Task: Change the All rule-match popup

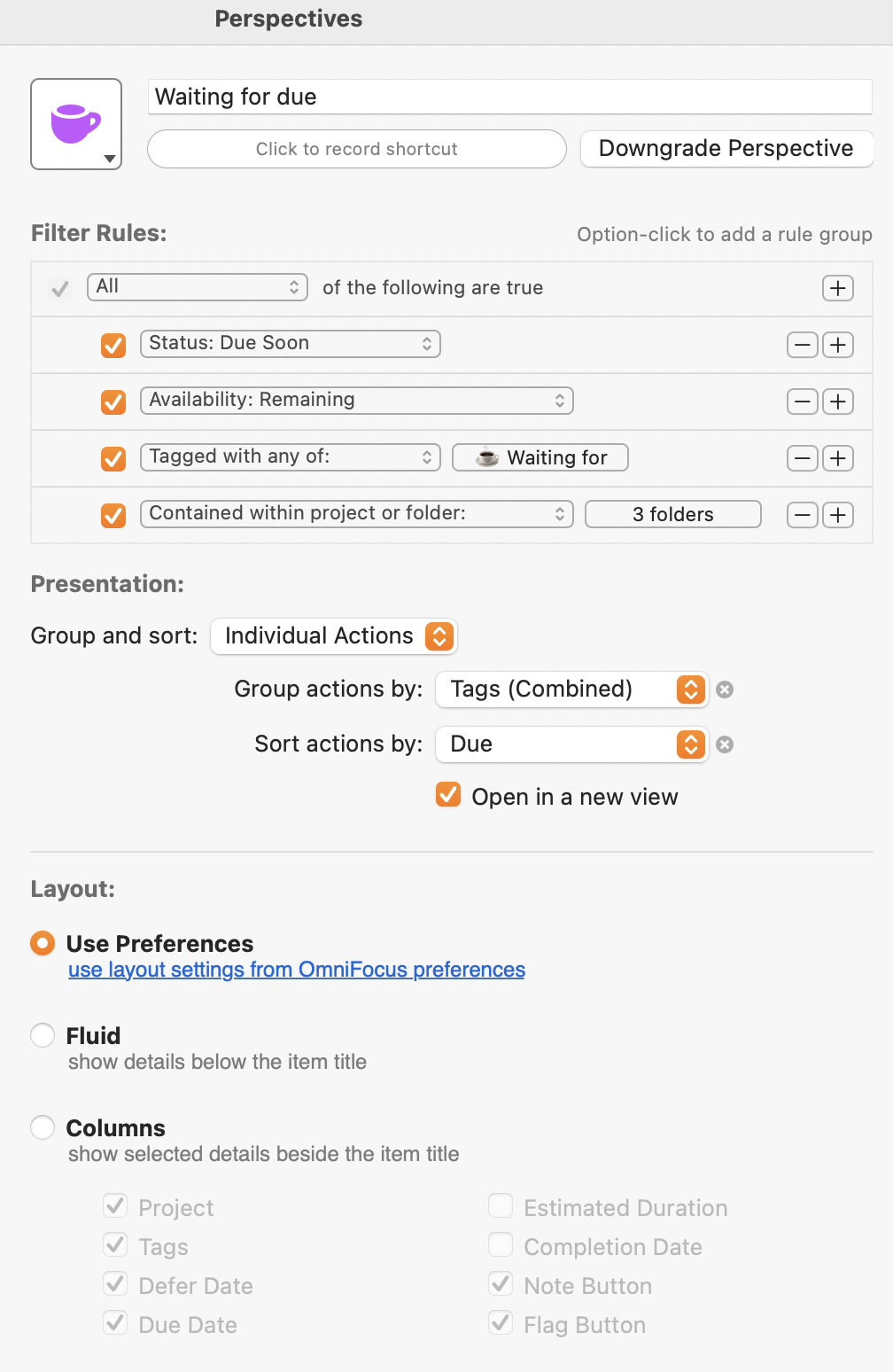Action: [197, 287]
